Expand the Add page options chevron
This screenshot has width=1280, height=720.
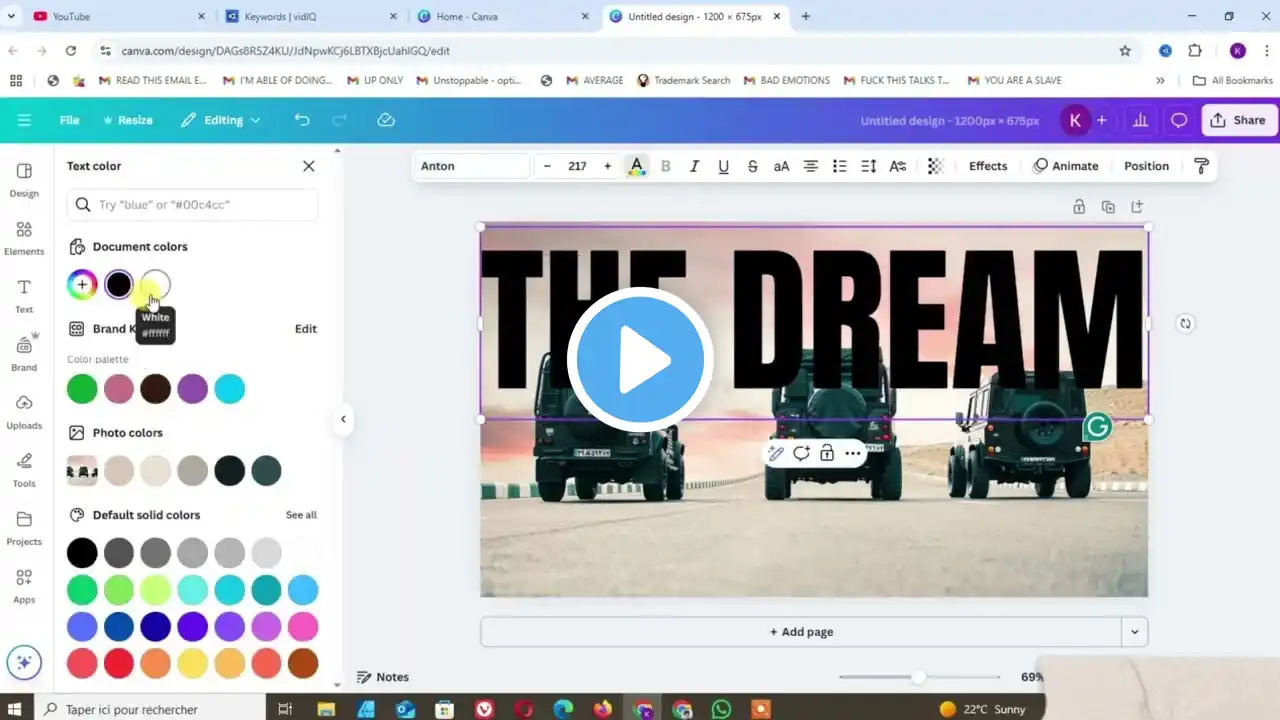click(1134, 632)
